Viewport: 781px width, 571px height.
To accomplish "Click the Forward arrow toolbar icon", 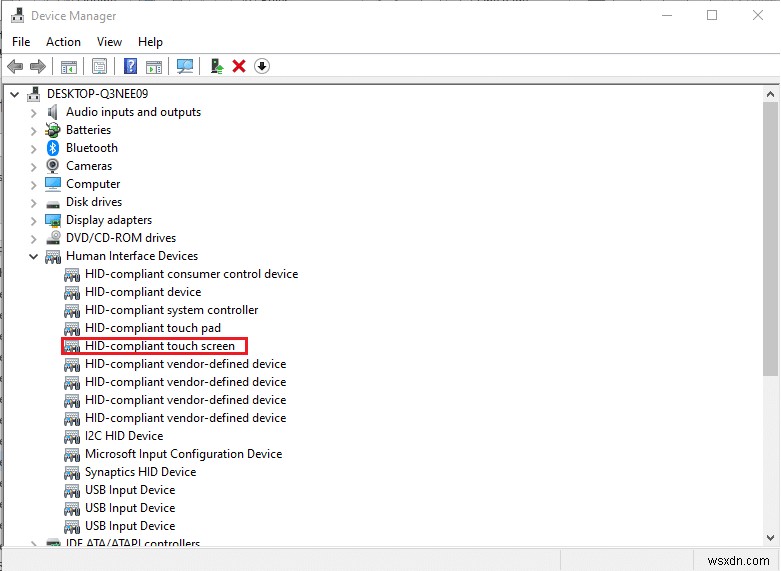I will (x=38, y=66).
